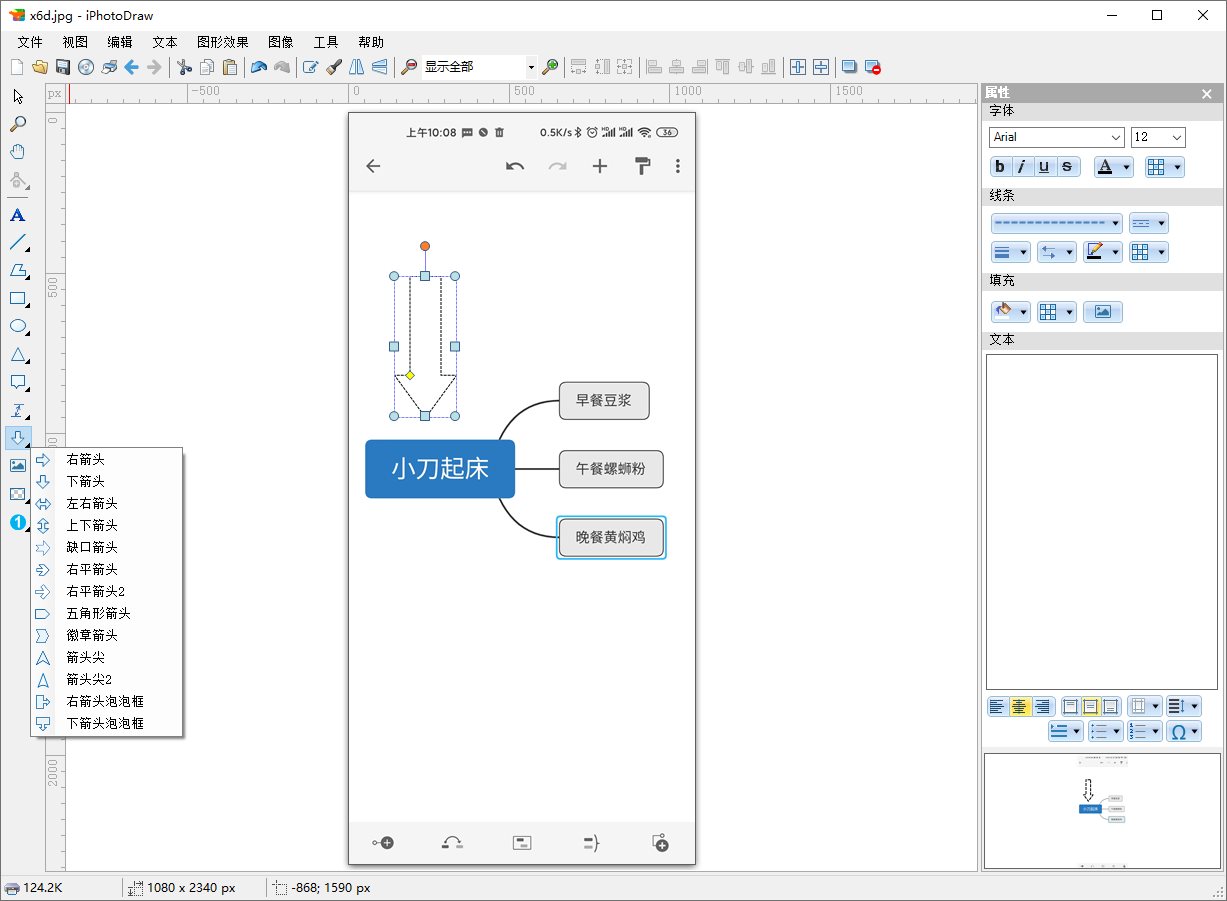
Task: Choose the Triangle shape tool
Action: 17,355
